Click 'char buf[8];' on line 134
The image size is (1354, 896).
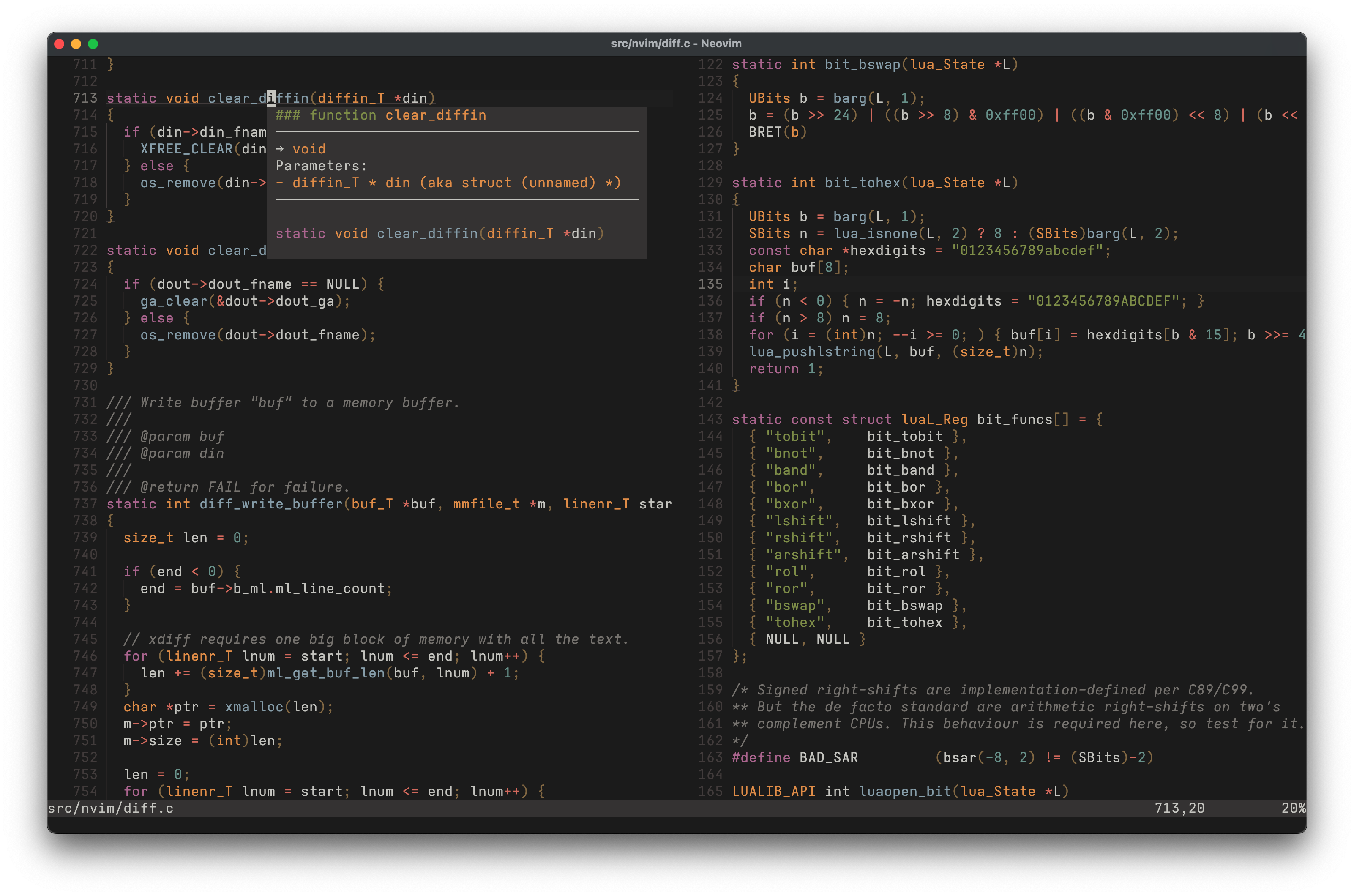[799, 268]
